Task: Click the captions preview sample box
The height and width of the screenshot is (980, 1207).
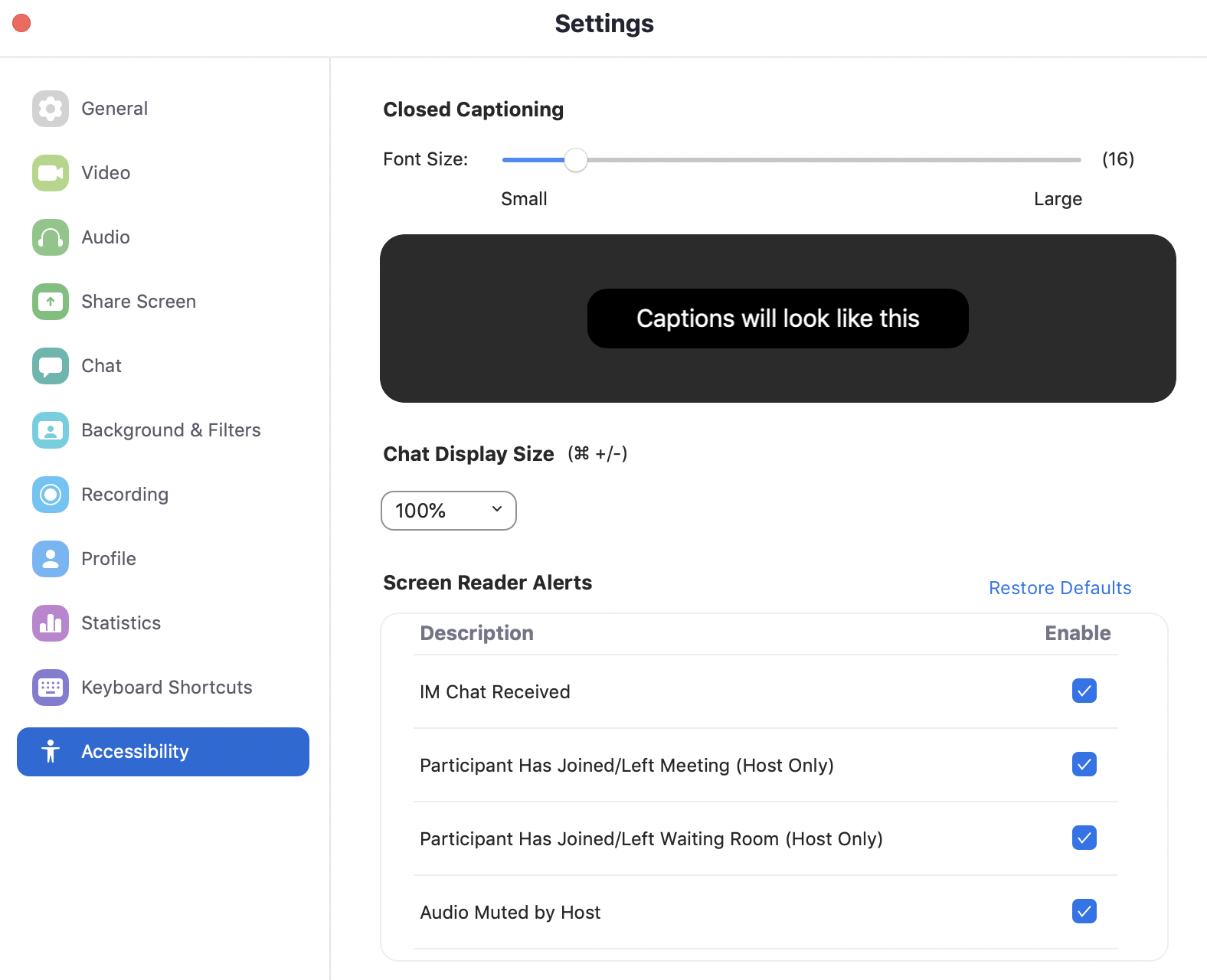Action: [x=777, y=318]
